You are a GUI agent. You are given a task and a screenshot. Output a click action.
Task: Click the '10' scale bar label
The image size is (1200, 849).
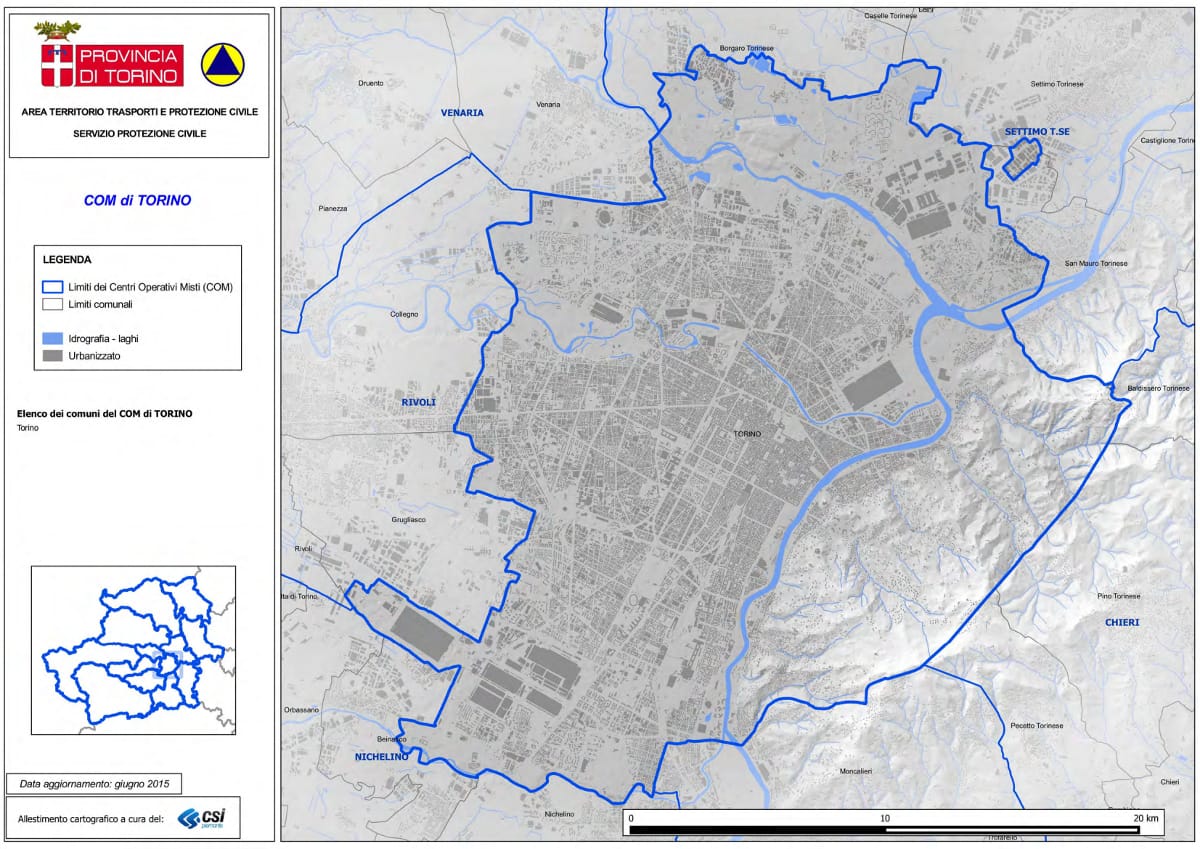coord(885,818)
